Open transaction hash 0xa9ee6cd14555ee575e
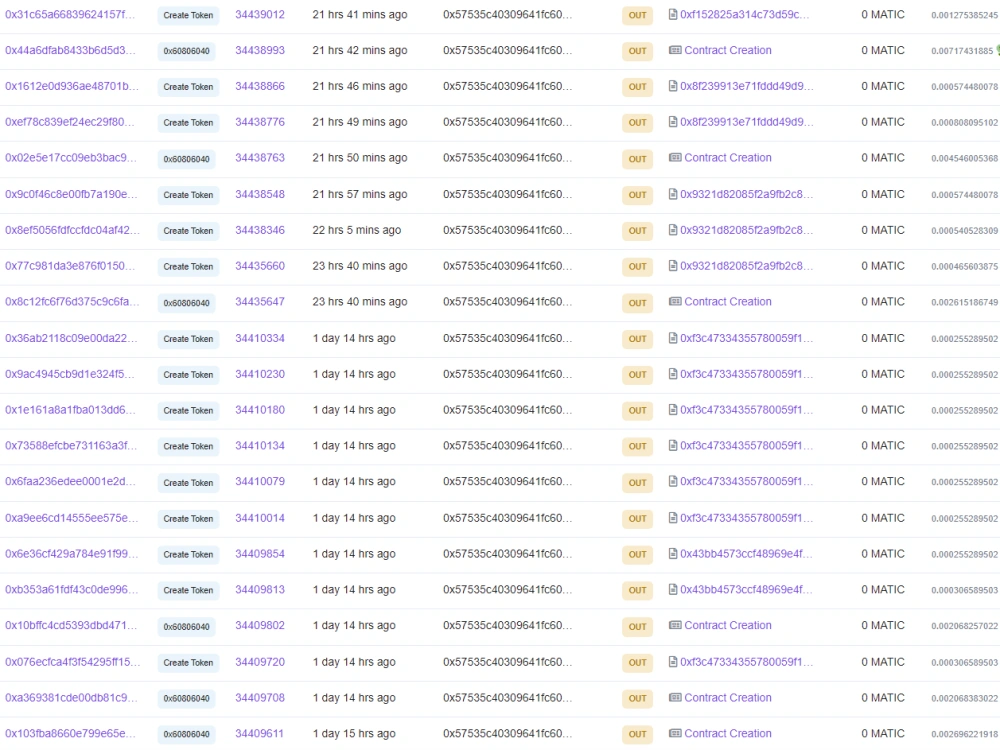The width and height of the screenshot is (1000, 750). pos(71,518)
